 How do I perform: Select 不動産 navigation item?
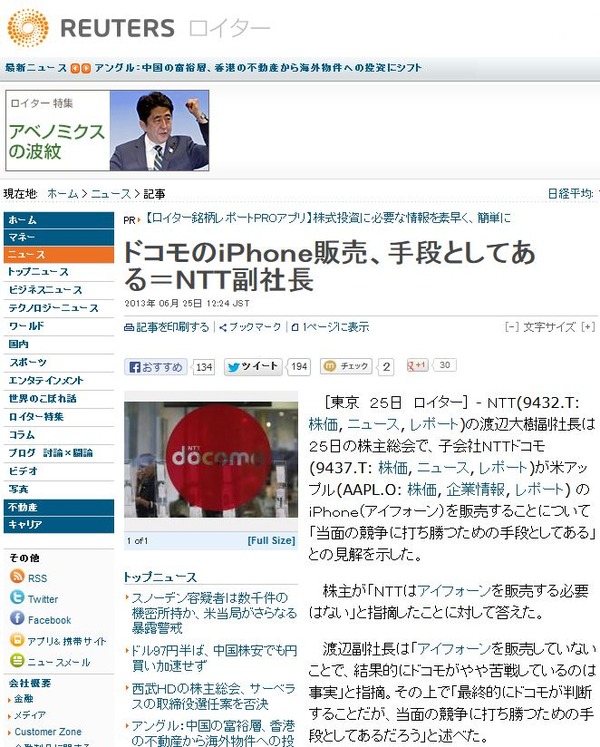point(59,507)
